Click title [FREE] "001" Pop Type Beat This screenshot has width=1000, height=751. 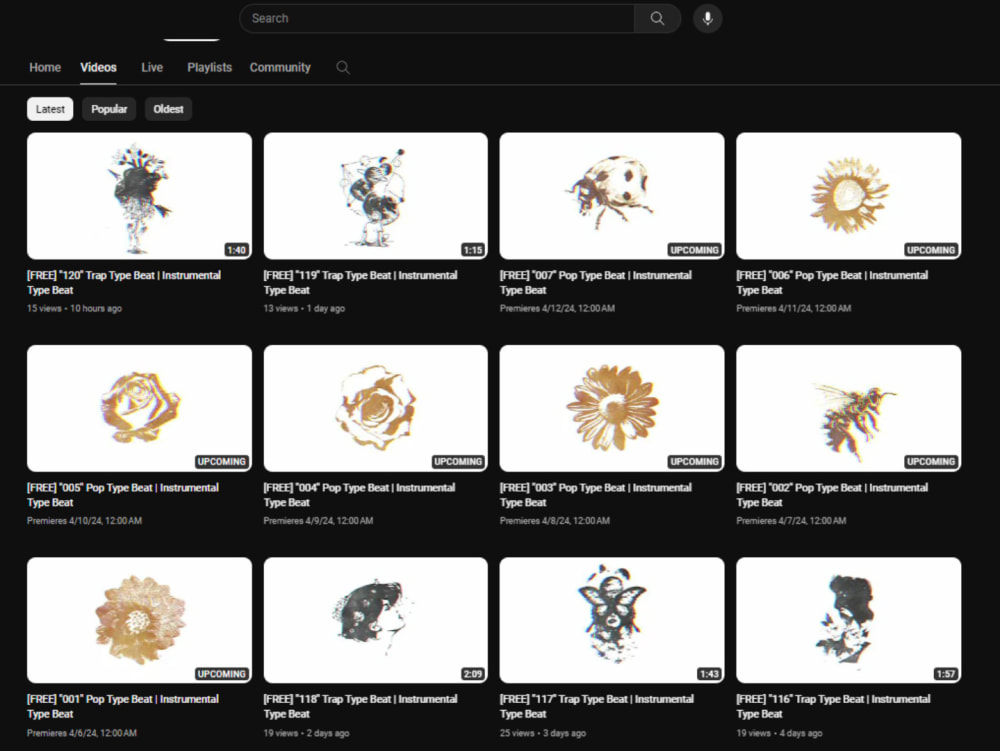click(x=122, y=706)
